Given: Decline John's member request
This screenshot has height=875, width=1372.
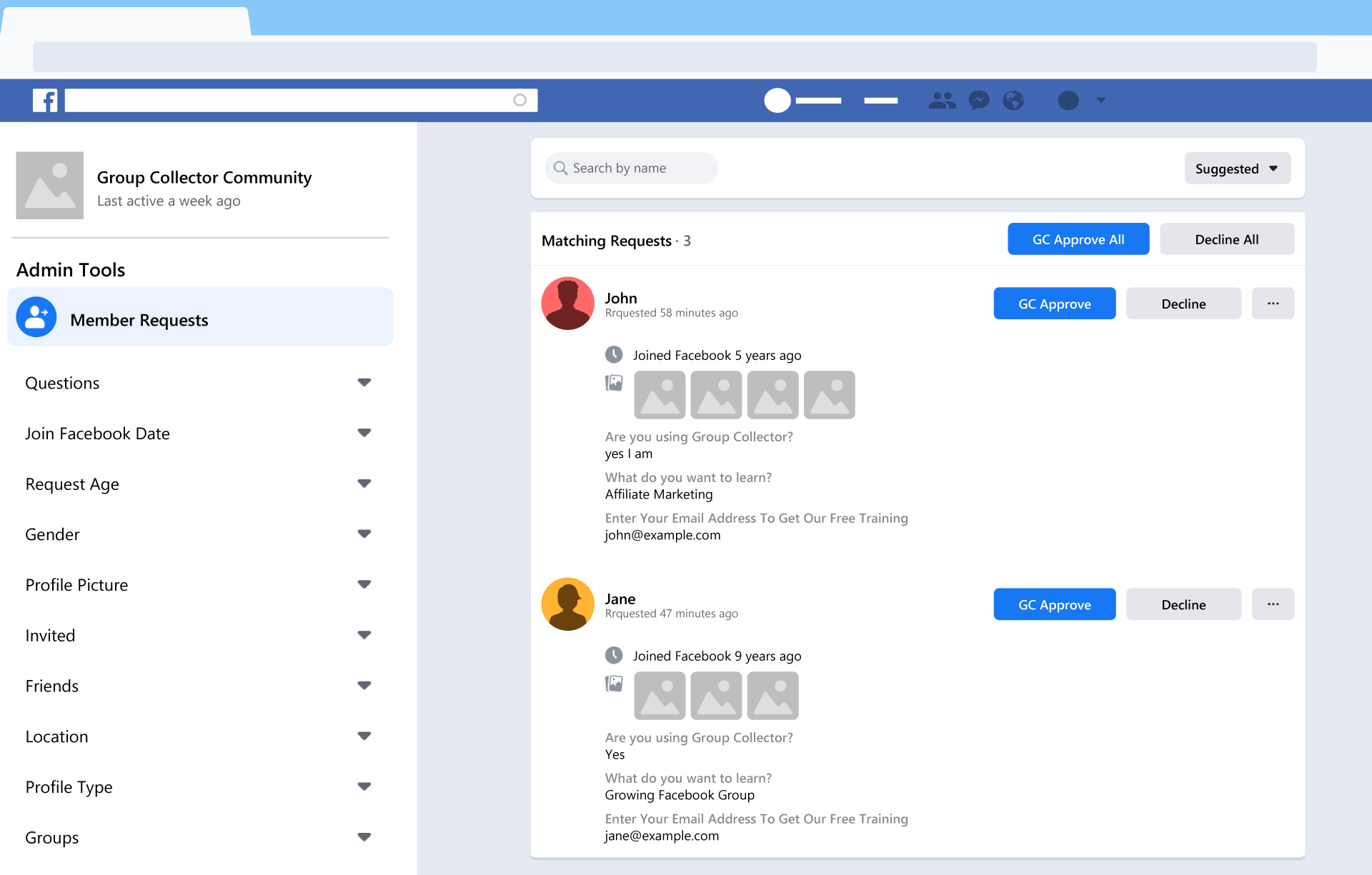Looking at the screenshot, I should click(1183, 304).
